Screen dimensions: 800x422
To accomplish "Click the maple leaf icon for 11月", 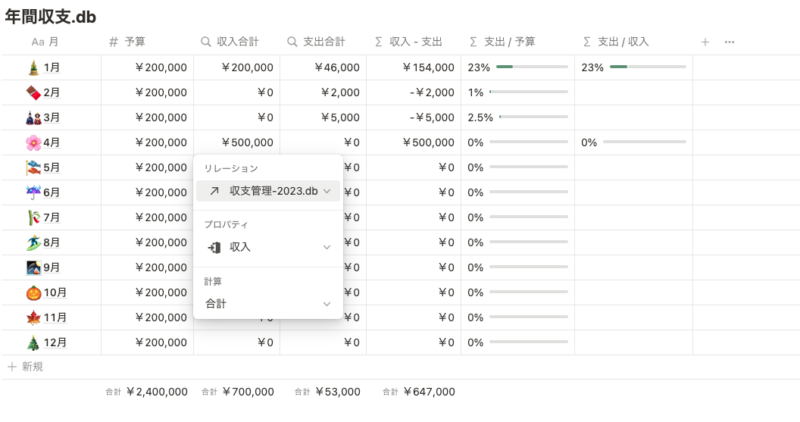I will 34,317.
